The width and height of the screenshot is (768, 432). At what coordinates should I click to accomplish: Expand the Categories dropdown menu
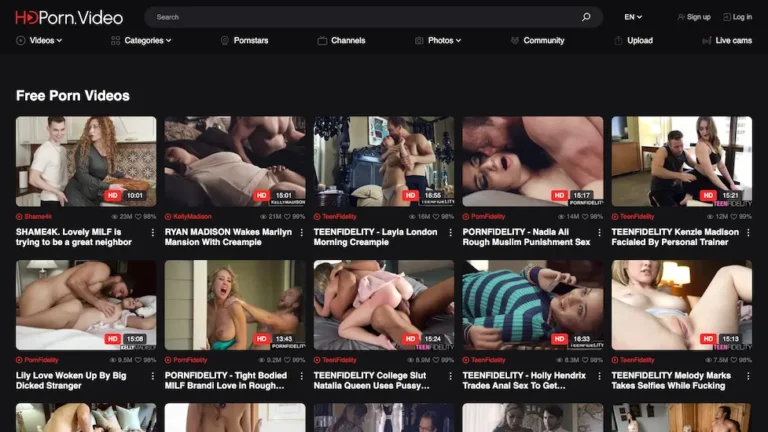pyautogui.click(x=141, y=41)
